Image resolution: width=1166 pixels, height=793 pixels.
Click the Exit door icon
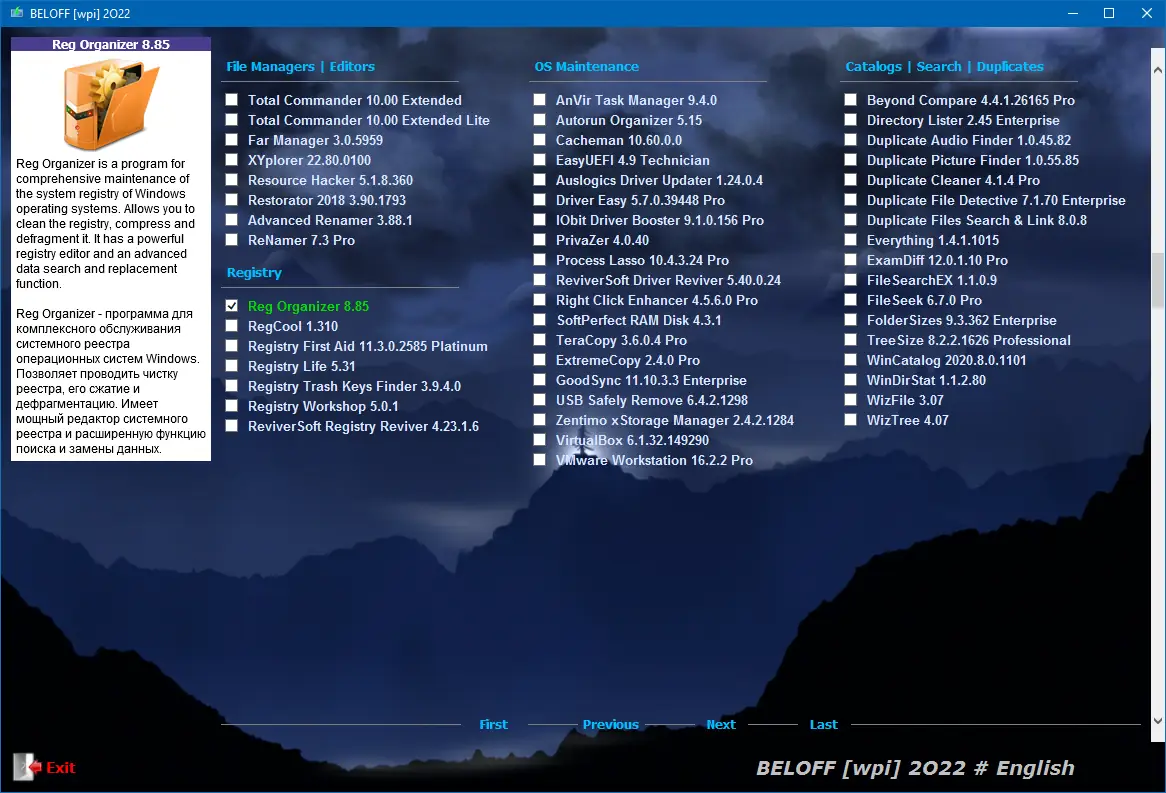click(27, 767)
